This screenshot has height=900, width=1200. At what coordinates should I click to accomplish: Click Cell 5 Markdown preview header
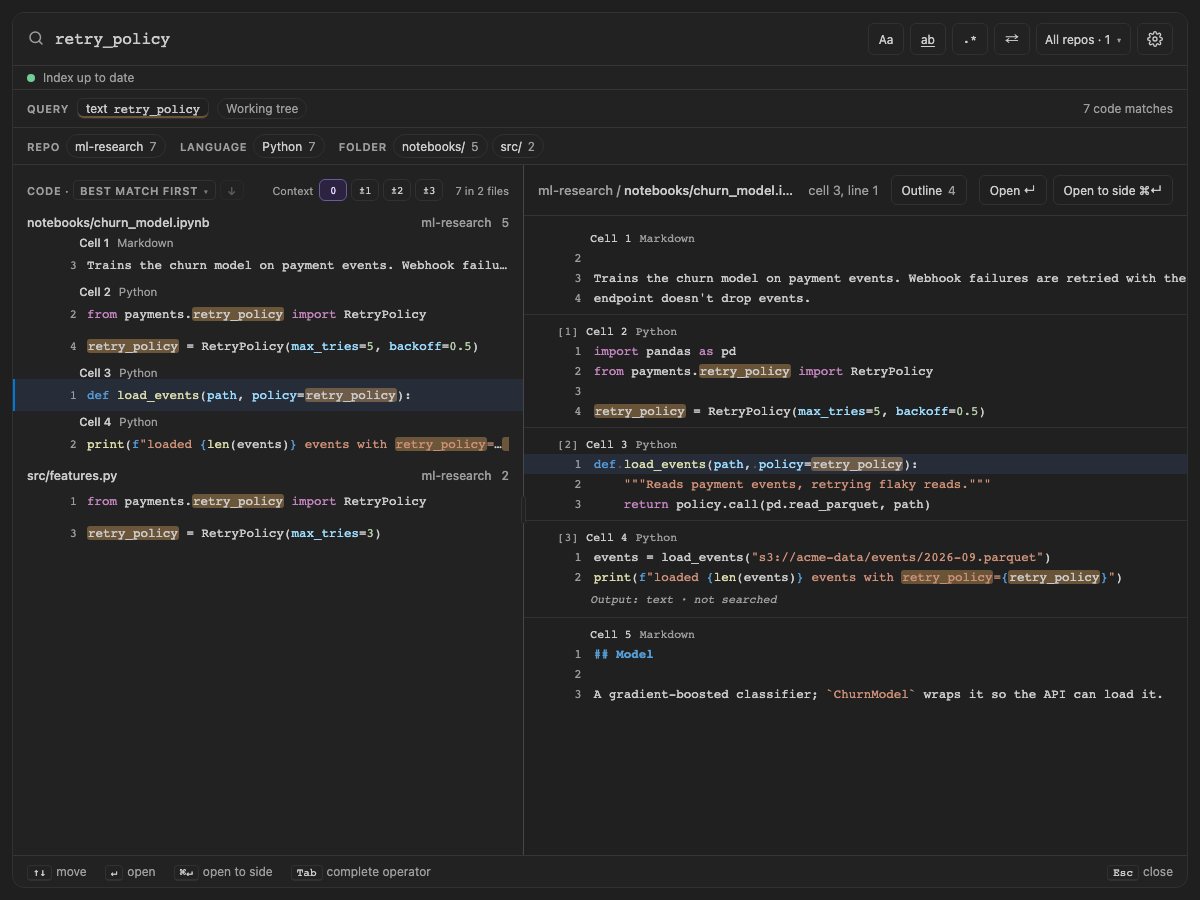(x=642, y=635)
